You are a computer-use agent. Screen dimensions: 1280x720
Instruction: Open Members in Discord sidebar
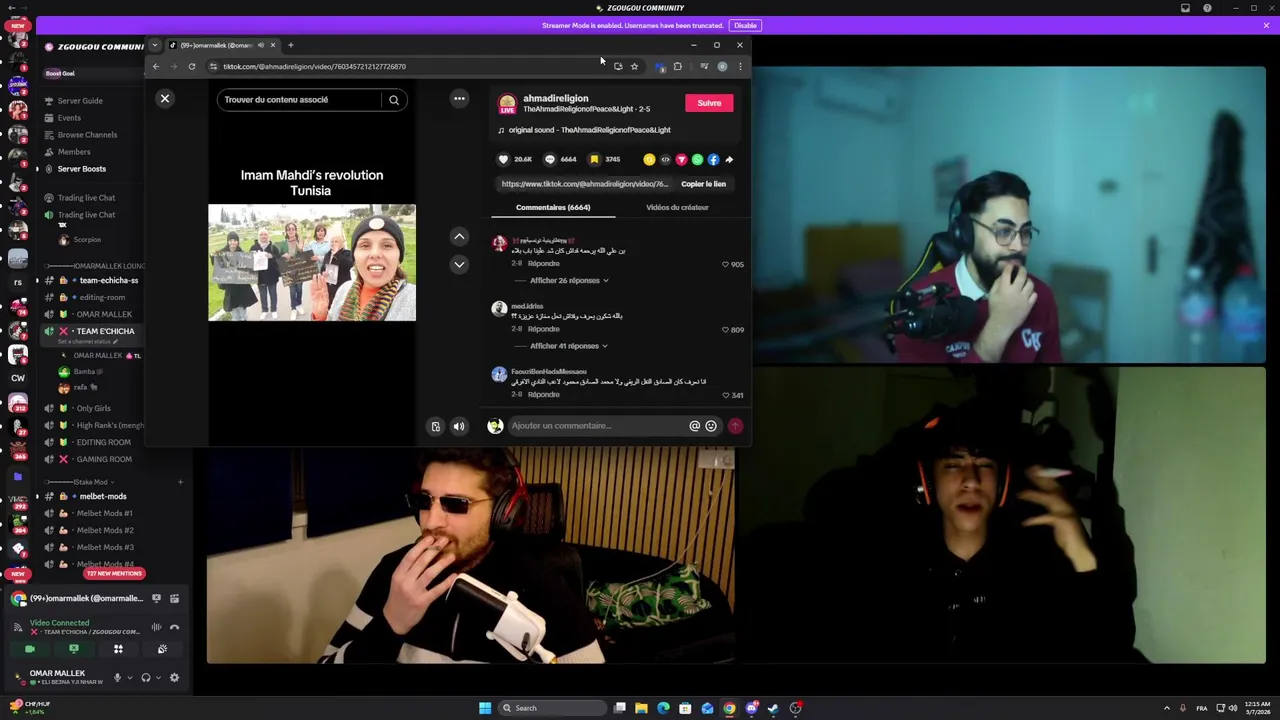74,152
